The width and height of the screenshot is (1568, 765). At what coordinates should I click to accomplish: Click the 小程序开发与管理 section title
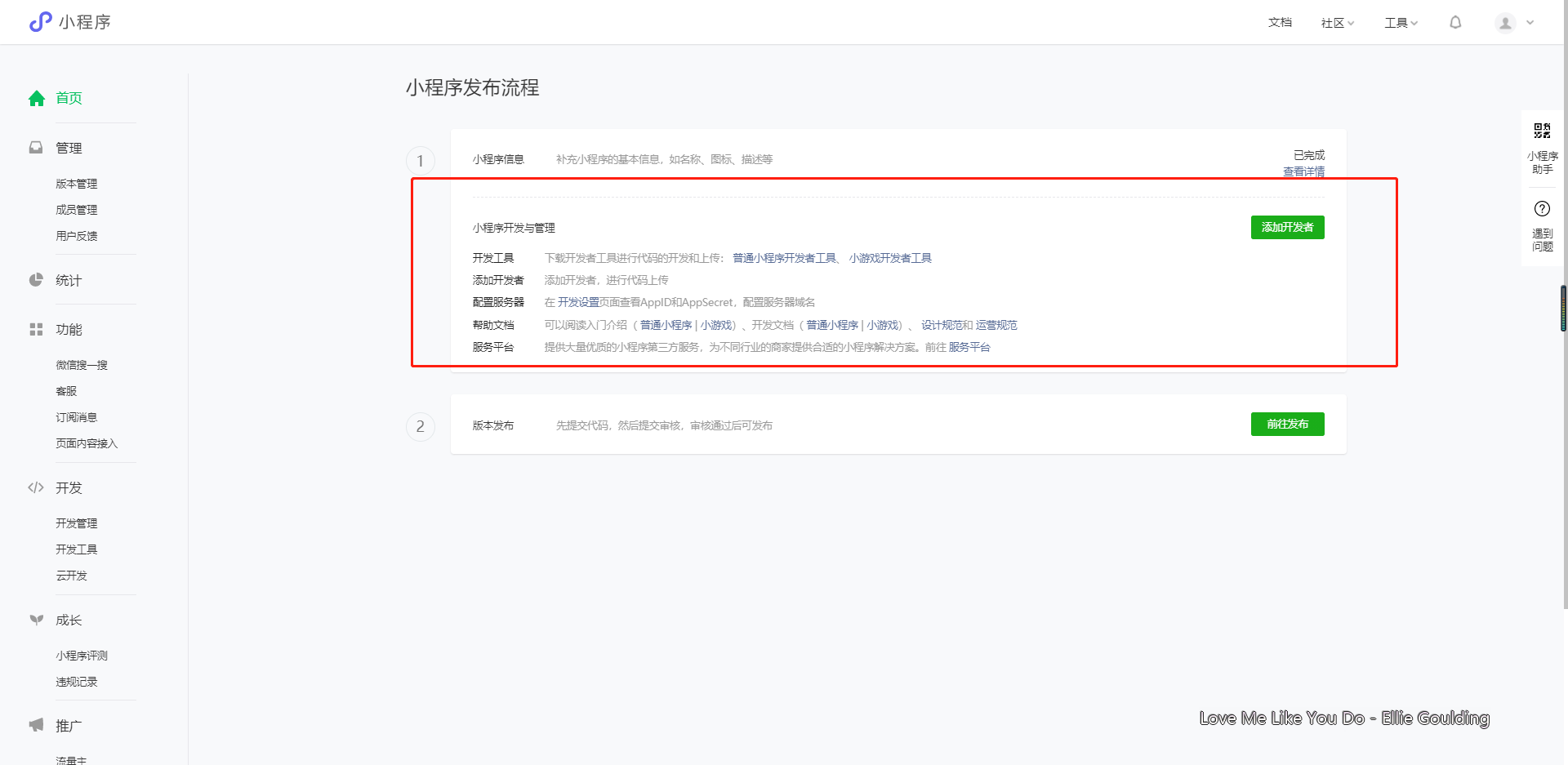pyautogui.click(x=514, y=228)
